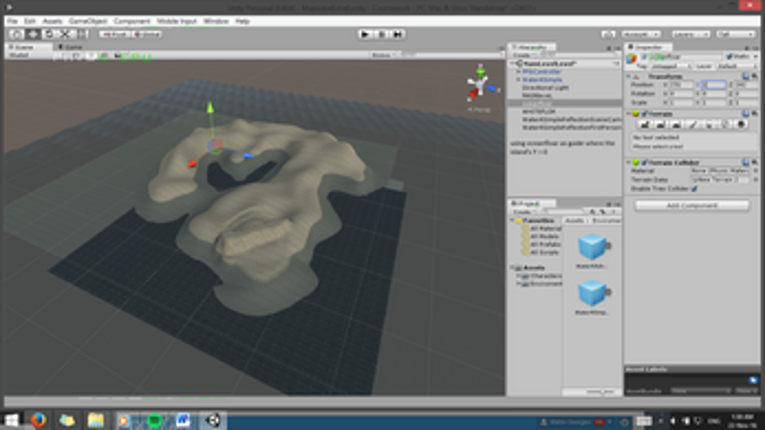
Task: Open Transform component help icon
Action: click(x=745, y=76)
